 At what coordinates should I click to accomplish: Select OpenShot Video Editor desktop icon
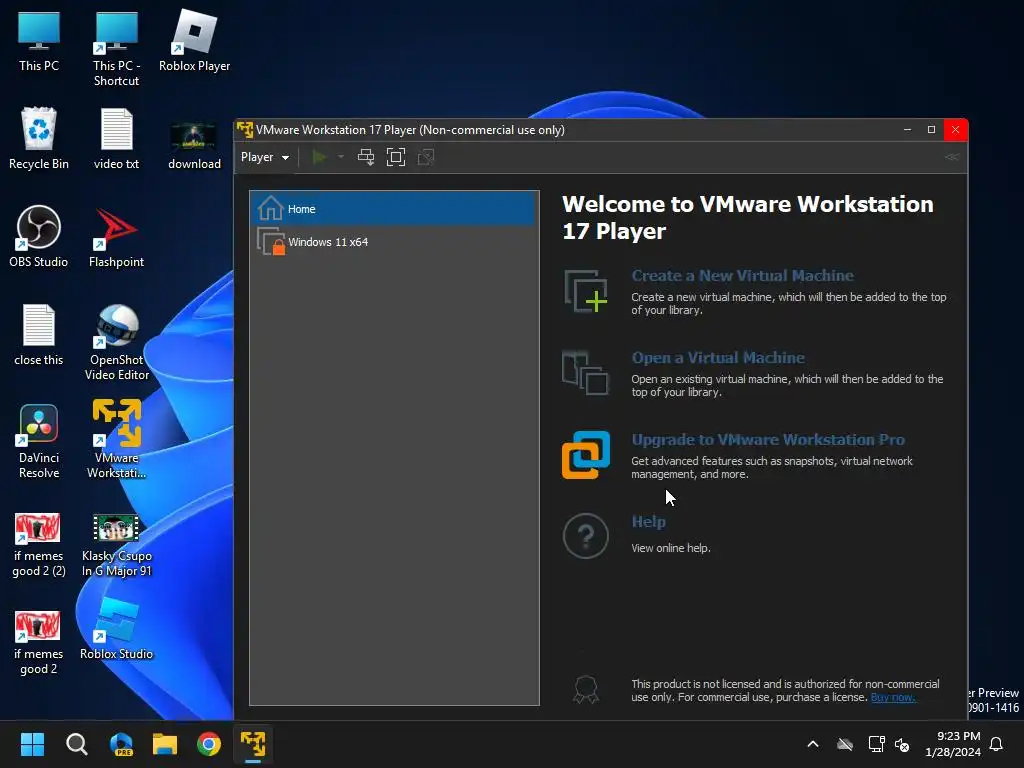pos(117,342)
